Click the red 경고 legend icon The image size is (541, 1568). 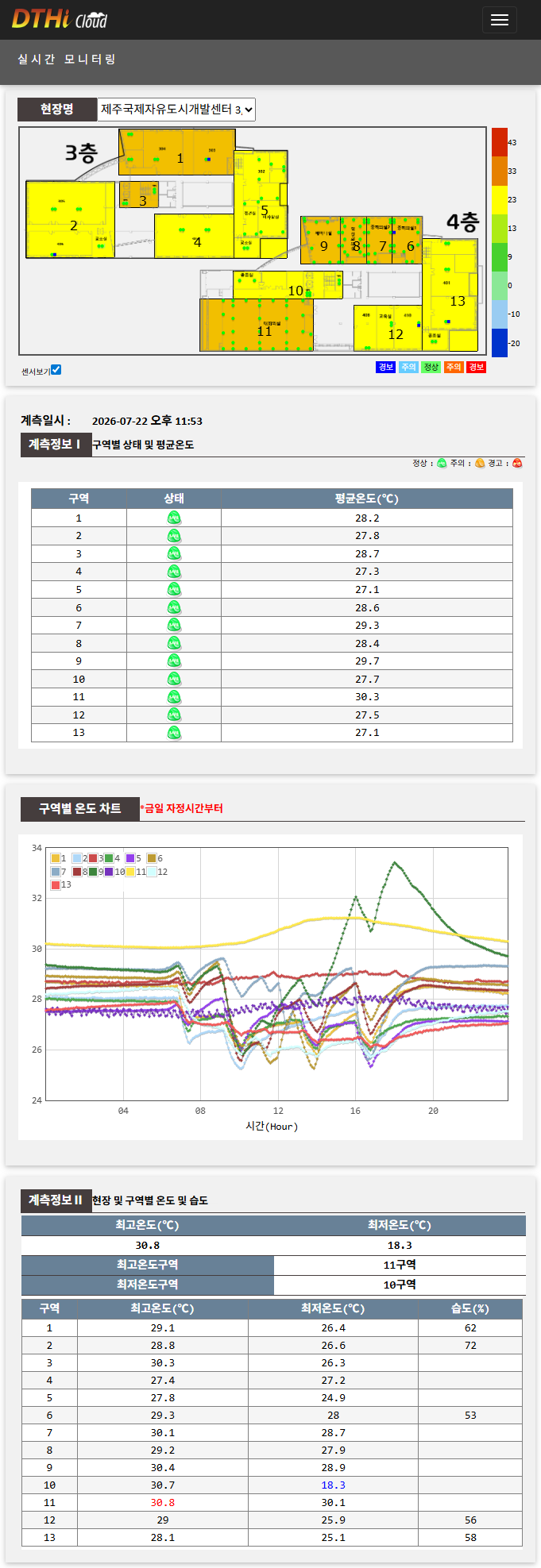[x=518, y=464]
